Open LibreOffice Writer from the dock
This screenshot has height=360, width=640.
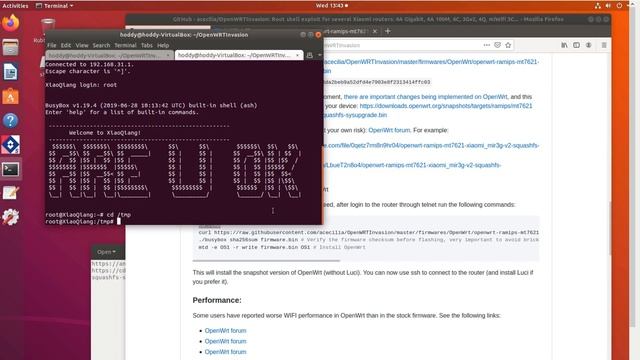pos(11,72)
